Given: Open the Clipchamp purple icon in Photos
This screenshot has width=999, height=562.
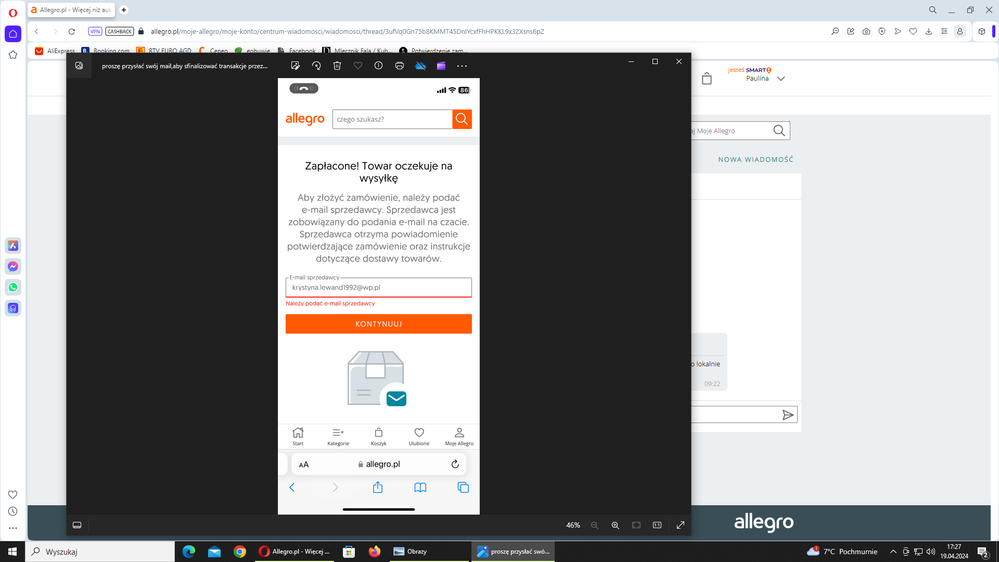Looking at the screenshot, I should 441,66.
